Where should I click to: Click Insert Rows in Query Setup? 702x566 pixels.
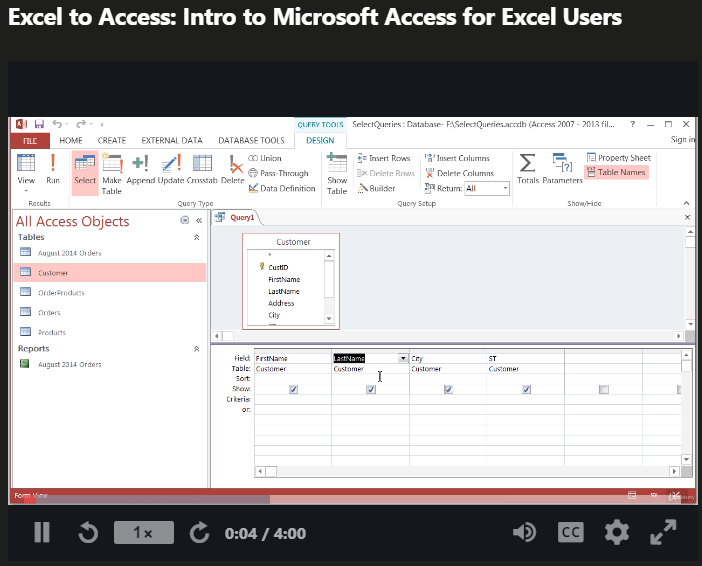pos(384,158)
